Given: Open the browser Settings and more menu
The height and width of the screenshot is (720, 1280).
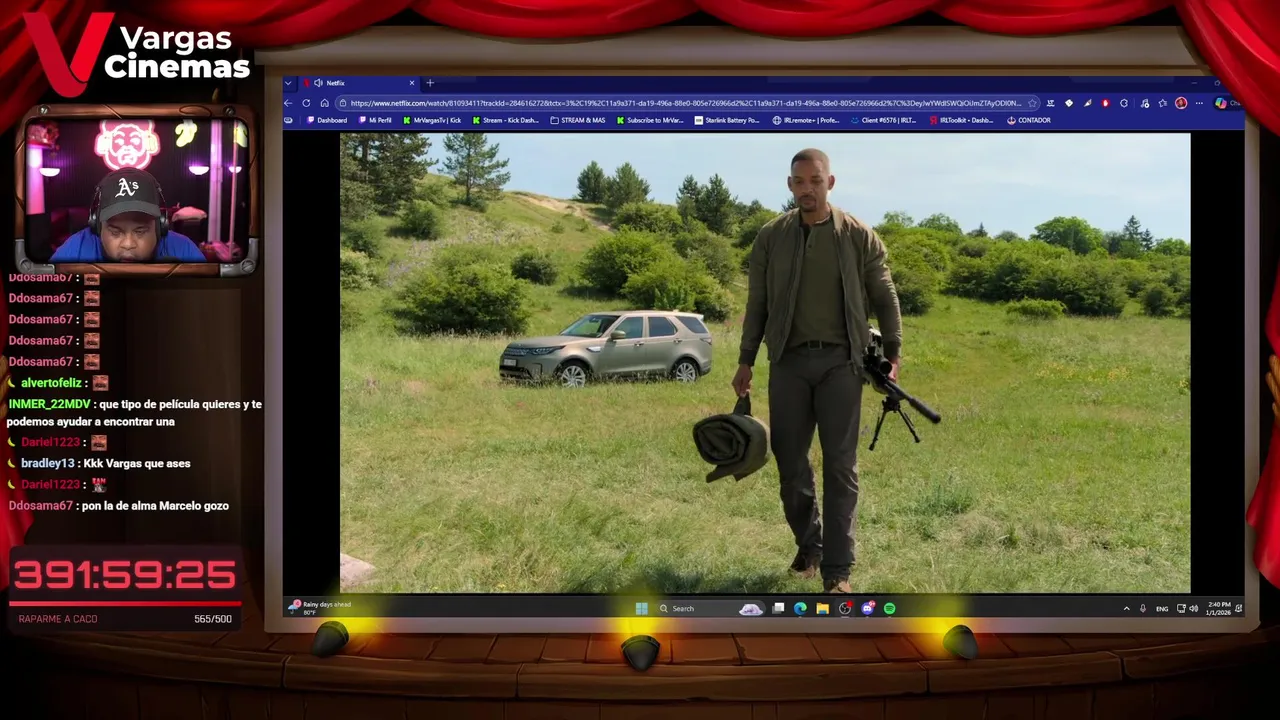Looking at the screenshot, I should click(1199, 103).
